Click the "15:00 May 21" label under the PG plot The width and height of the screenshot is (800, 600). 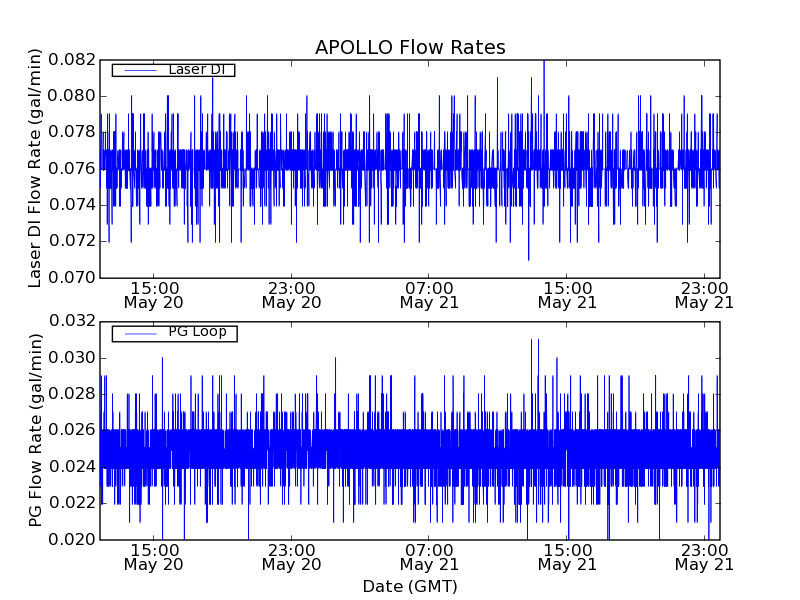567,556
